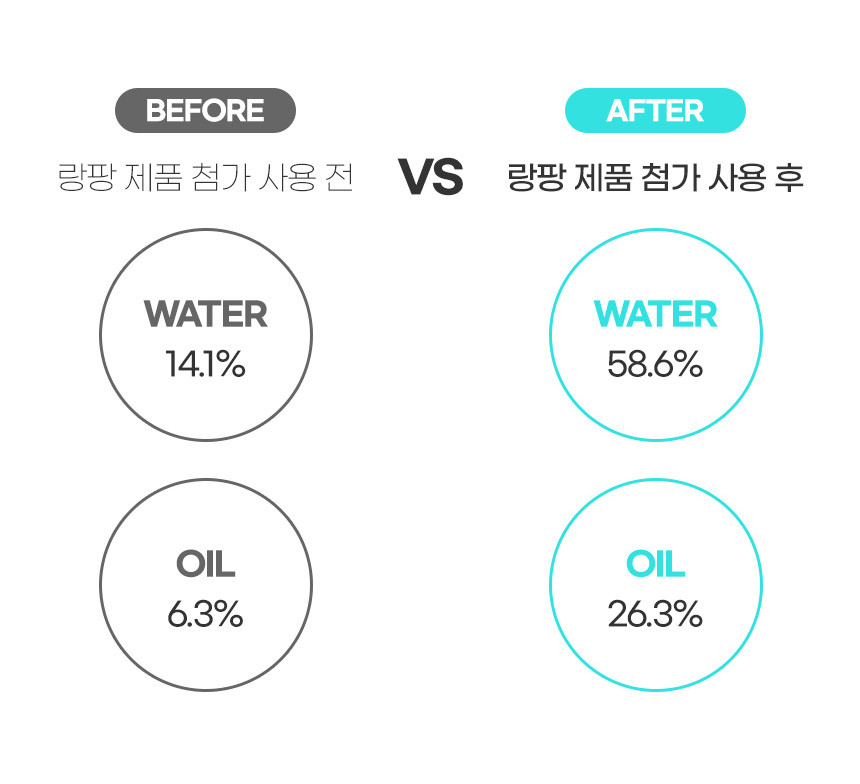Click the cyan OIL circle

656,585
